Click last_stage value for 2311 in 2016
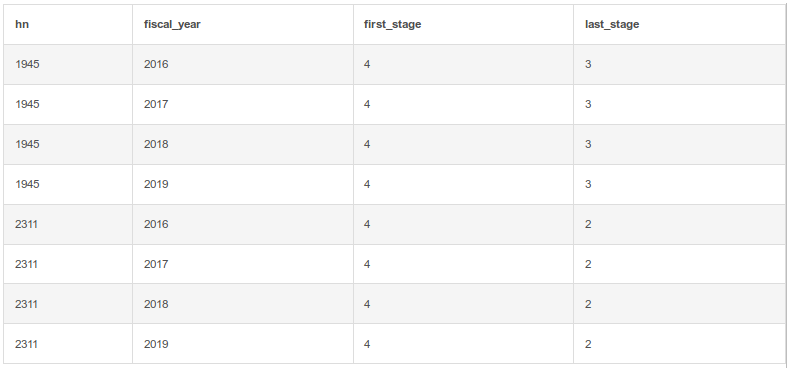This screenshot has width=787, height=368. pos(588,224)
